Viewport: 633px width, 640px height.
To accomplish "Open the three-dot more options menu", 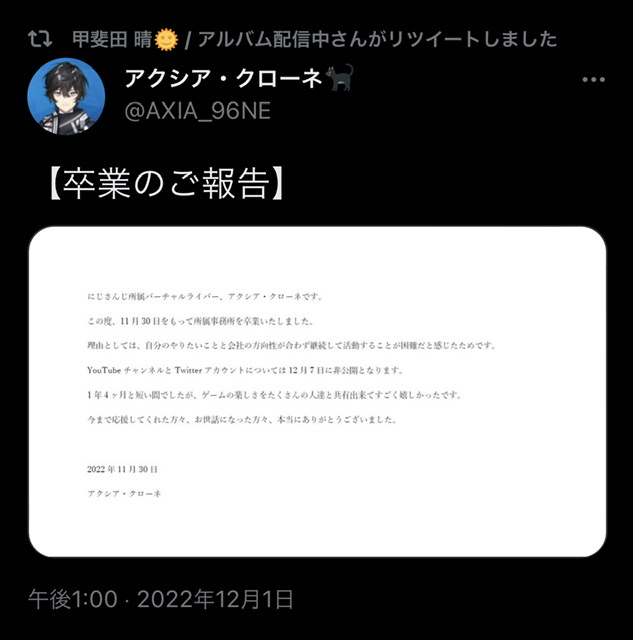I will [x=593, y=80].
